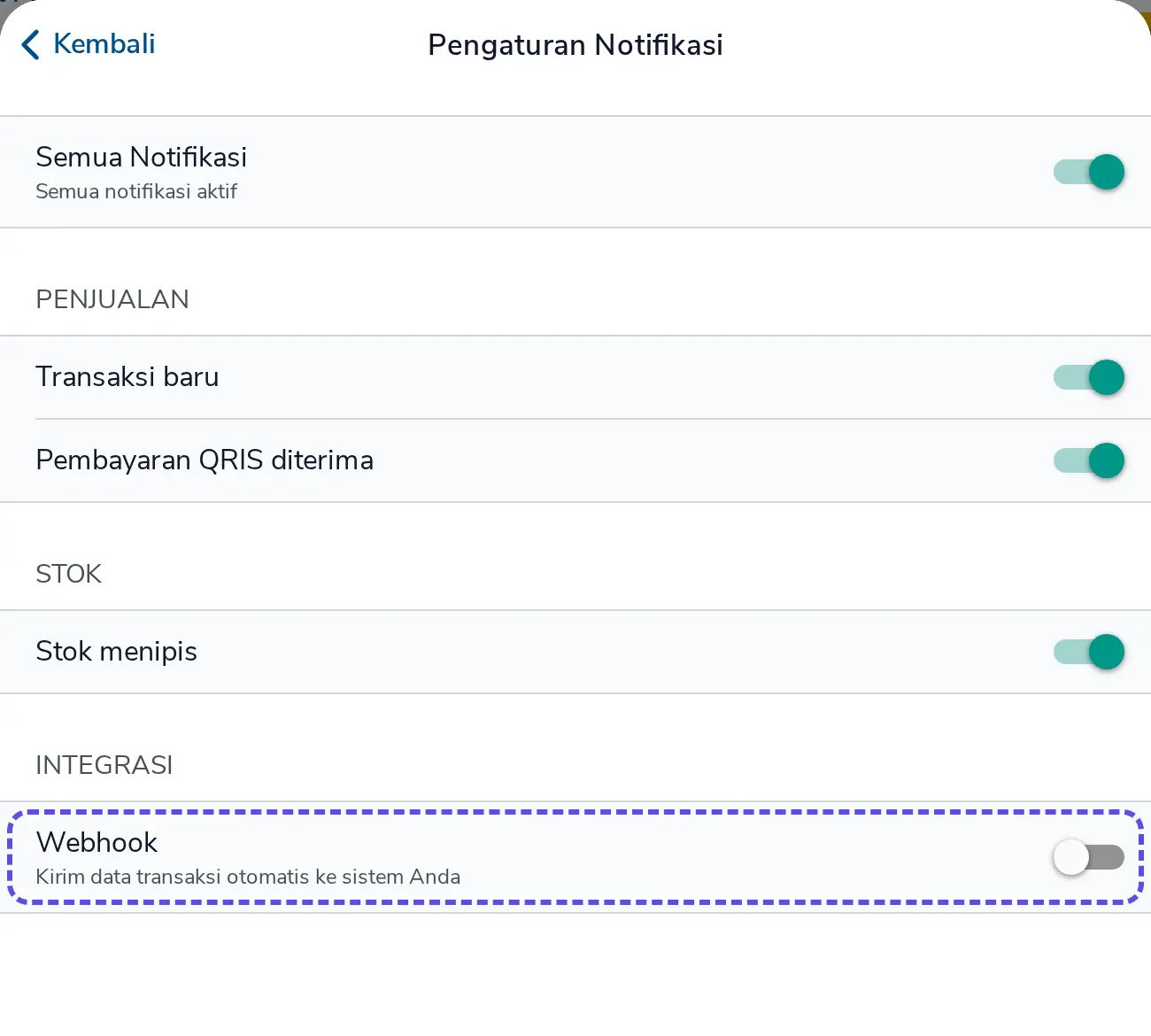Select the 'Transaksi baru' label
Viewport: 1151px width, 1036px height.
click(127, 377)
